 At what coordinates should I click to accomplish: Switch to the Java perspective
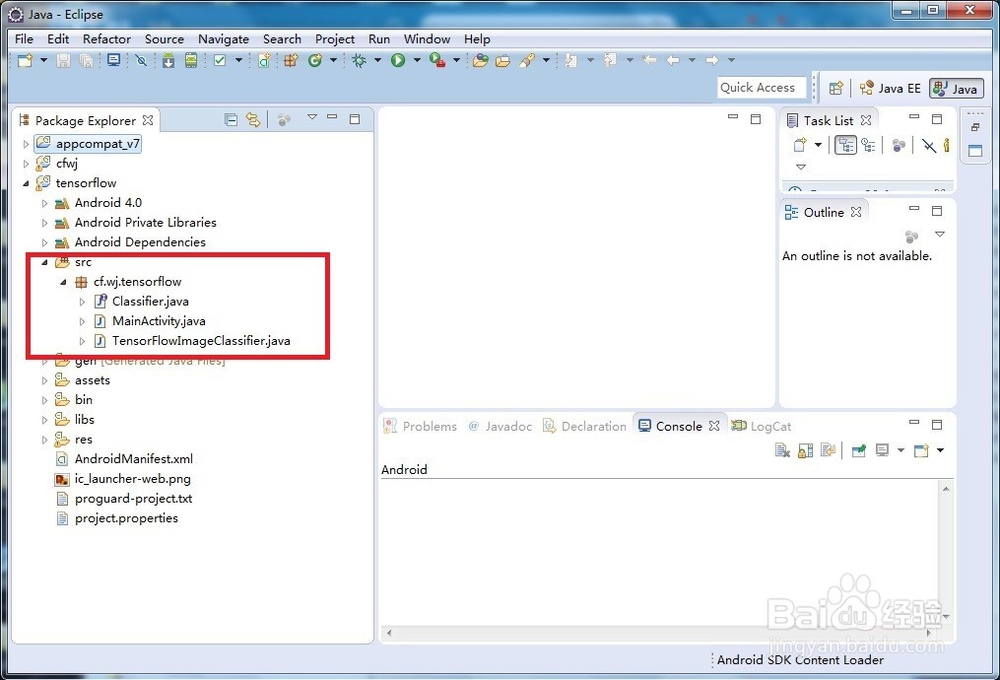956,88
